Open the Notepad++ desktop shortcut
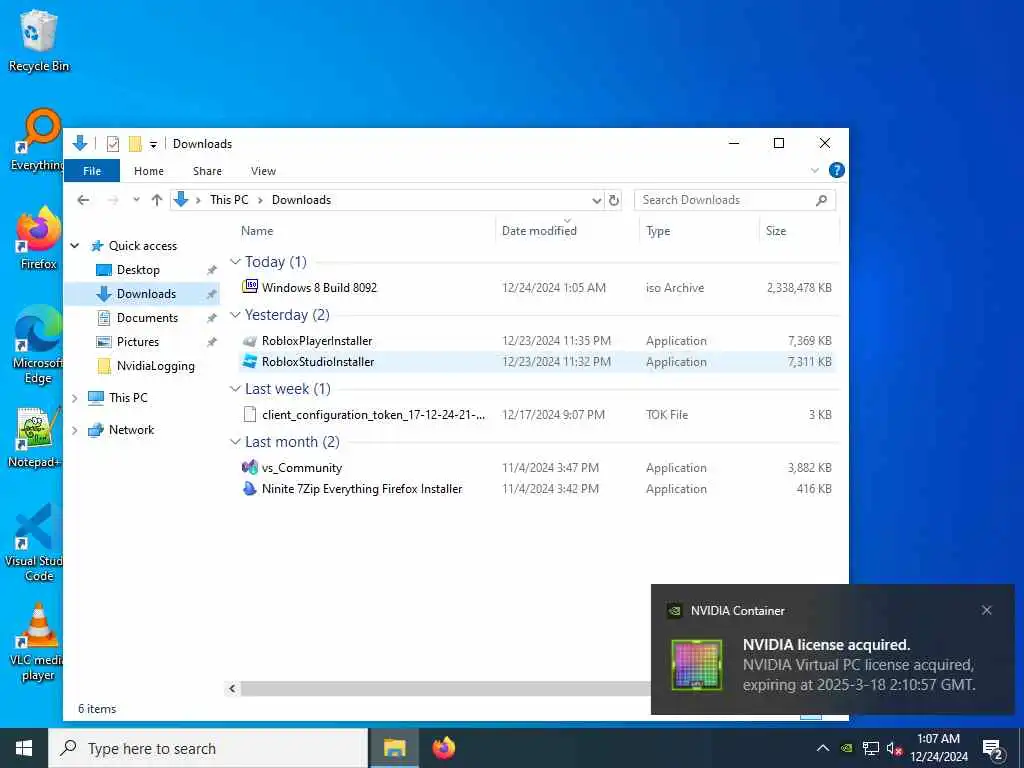1024x768 pixels. (x=35, y=438)
